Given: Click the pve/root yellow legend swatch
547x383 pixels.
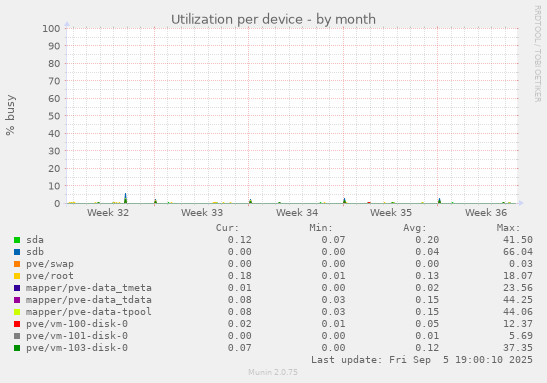Looking at the screenshot, I should click(17, 276).
